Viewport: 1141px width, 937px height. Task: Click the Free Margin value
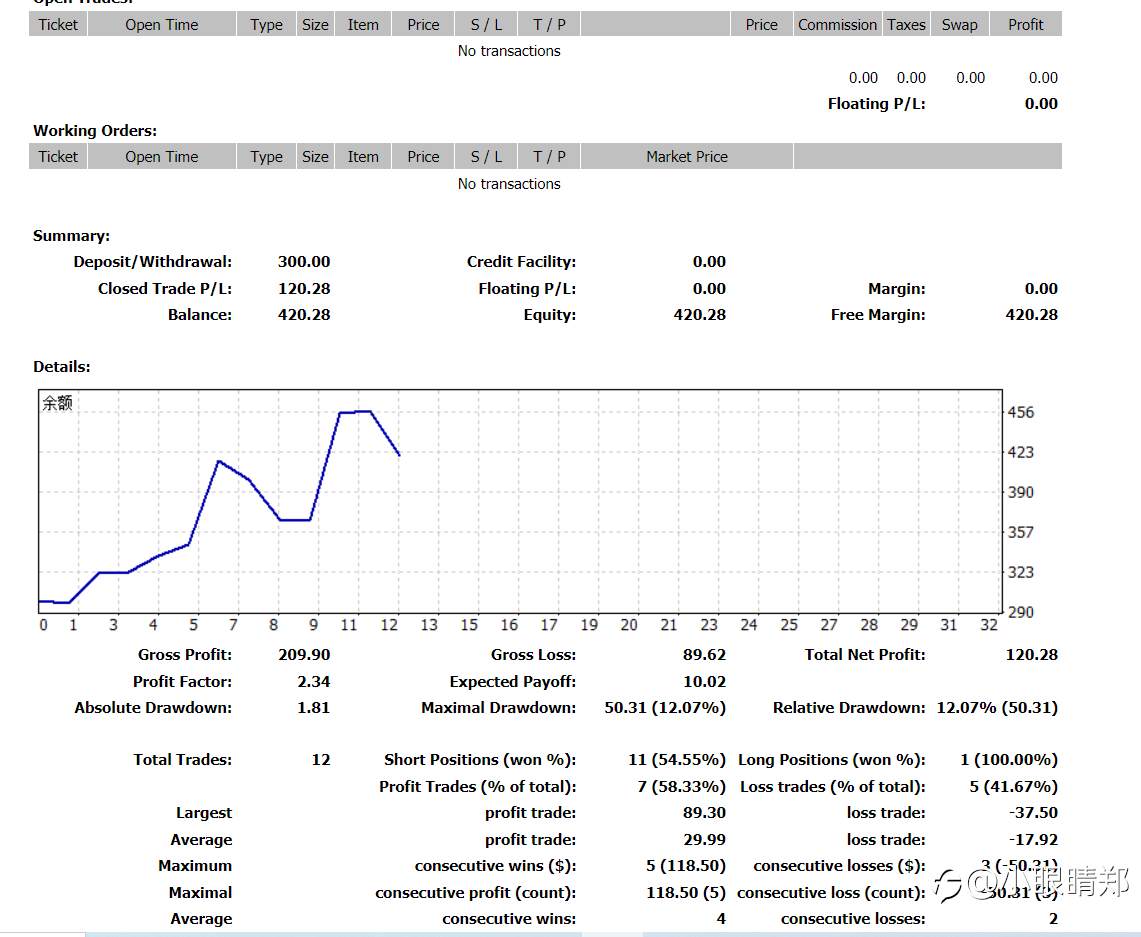[1032, 315]
